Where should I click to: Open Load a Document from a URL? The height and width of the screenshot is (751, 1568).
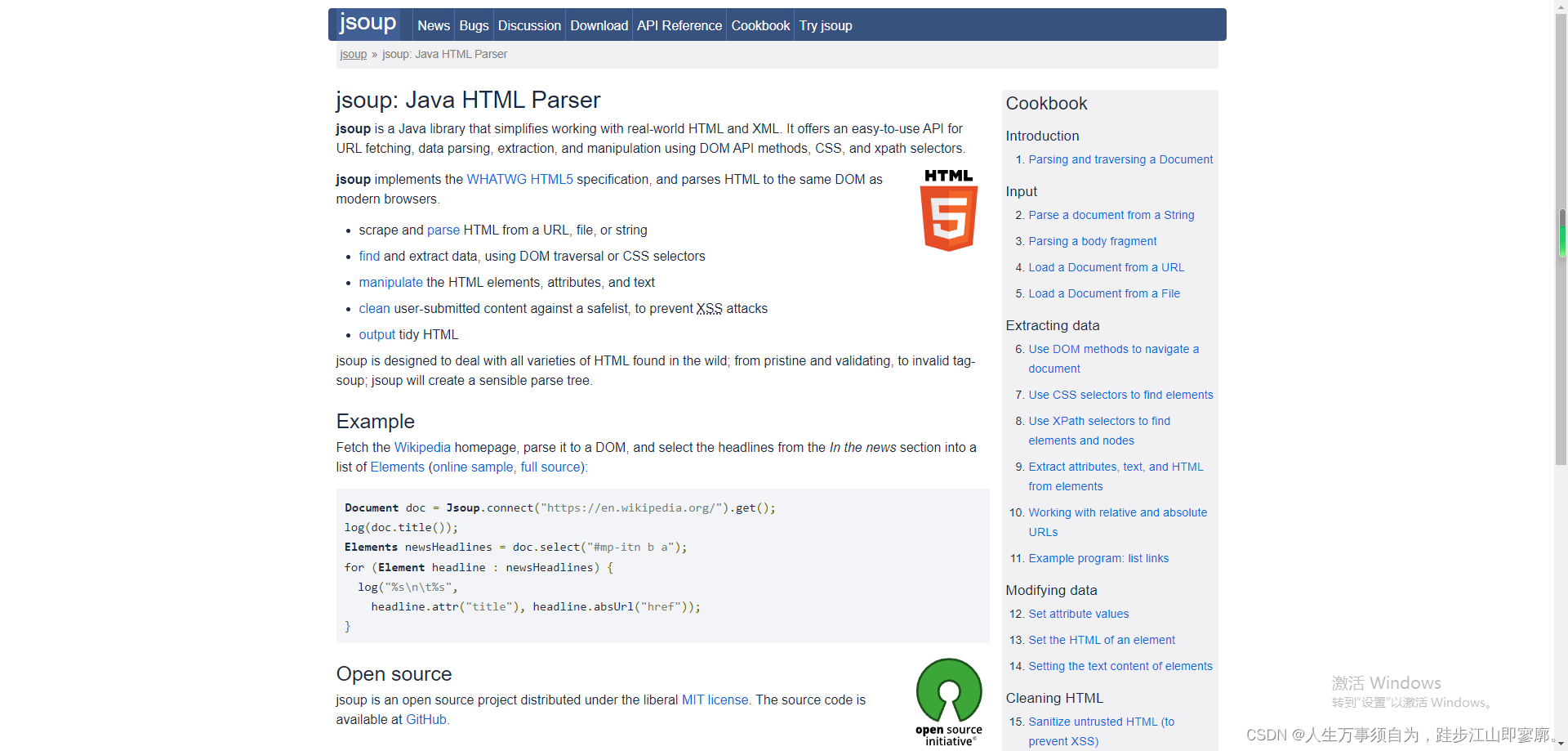(x=1106, y=267)
